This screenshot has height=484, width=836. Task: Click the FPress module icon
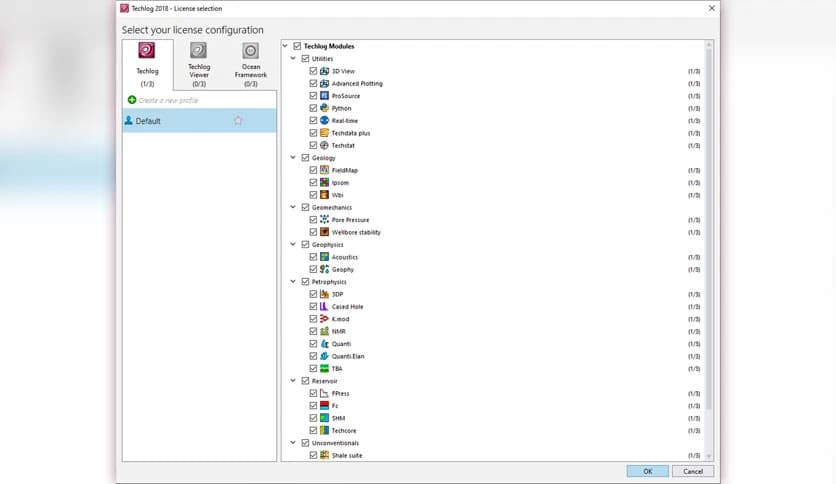[324, 393]
